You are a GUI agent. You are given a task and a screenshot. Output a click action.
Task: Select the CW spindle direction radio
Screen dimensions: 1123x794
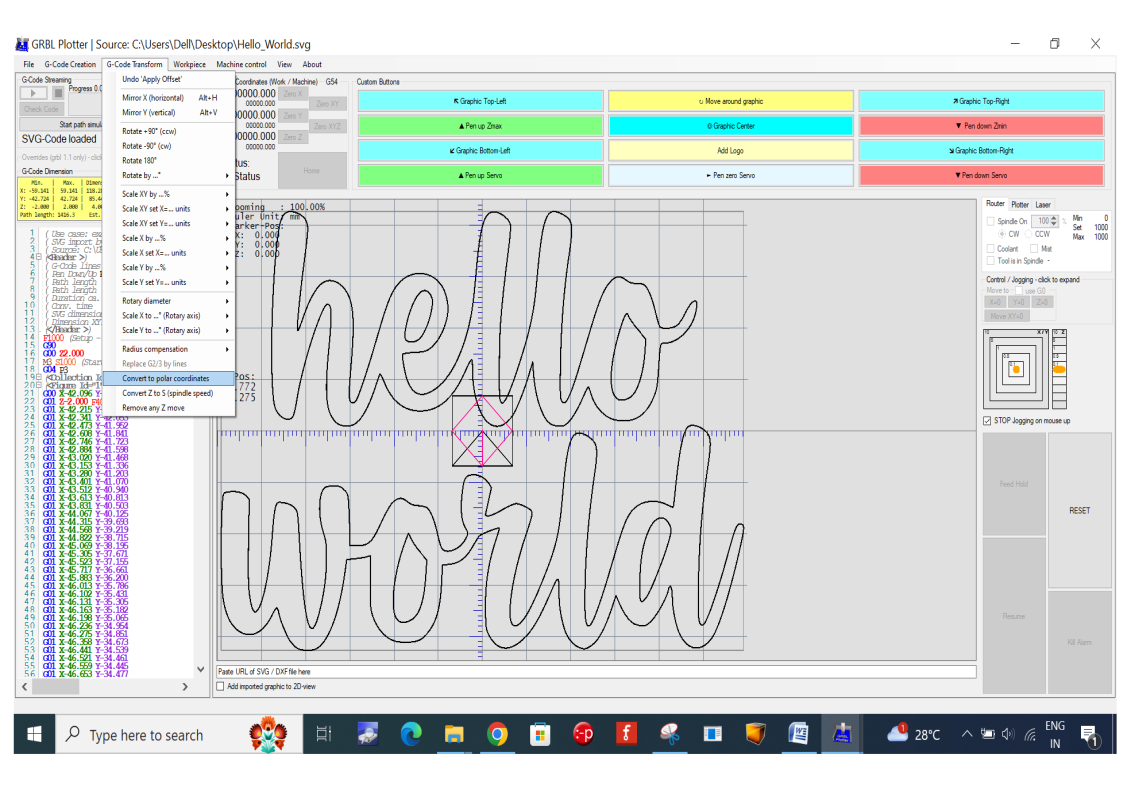click(1002, 234)
